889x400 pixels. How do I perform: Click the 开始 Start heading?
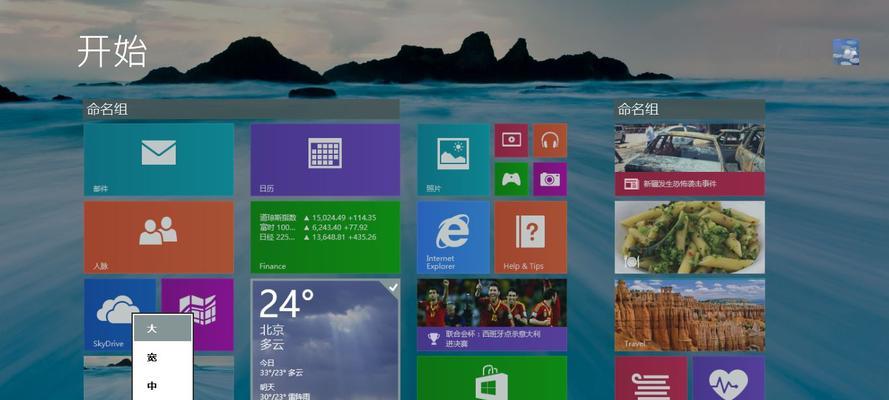pyautogui.click(x=112, y=51)
